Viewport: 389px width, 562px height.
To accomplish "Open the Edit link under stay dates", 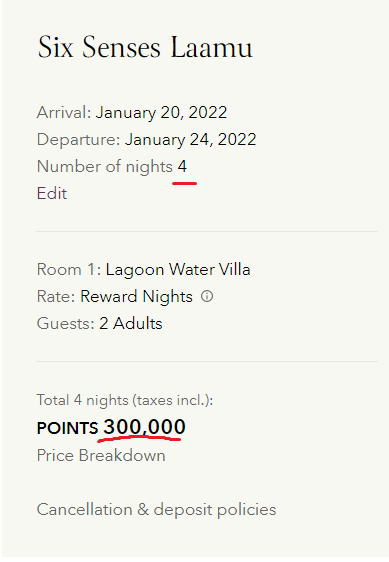I will point(52,194).
